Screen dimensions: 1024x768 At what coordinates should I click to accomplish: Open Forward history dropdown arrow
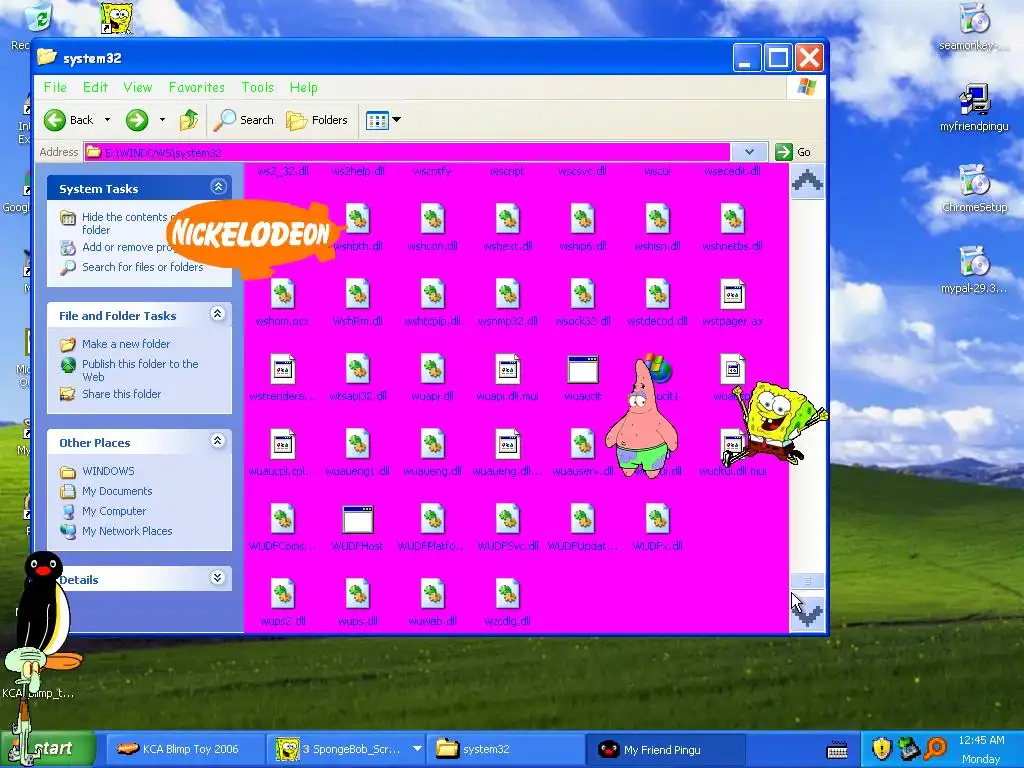click(162, 120)
